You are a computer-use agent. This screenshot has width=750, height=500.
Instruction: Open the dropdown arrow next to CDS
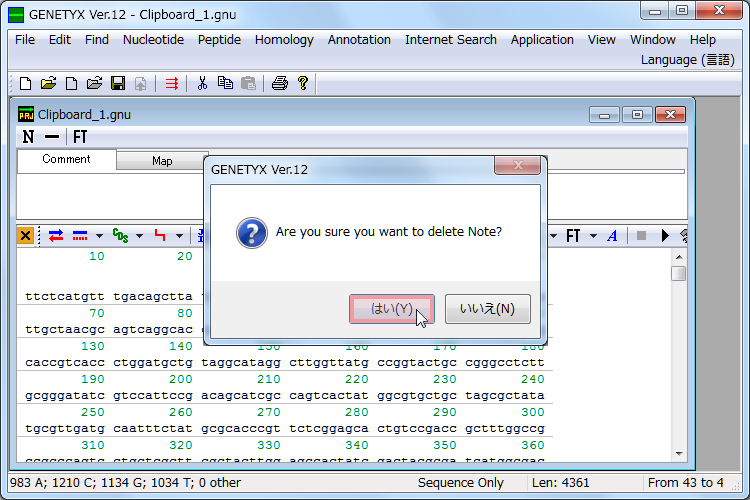coord(139,236)
